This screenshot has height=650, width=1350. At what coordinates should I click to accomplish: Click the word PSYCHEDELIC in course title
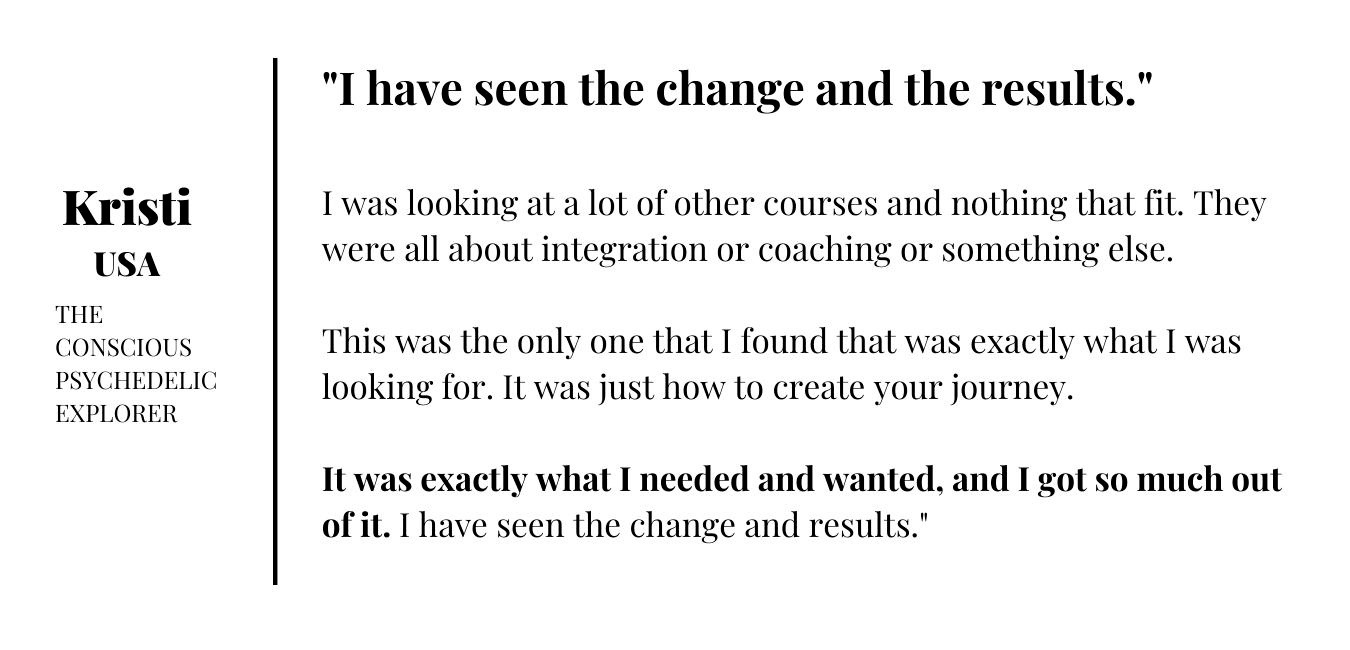tap(136, 381)
